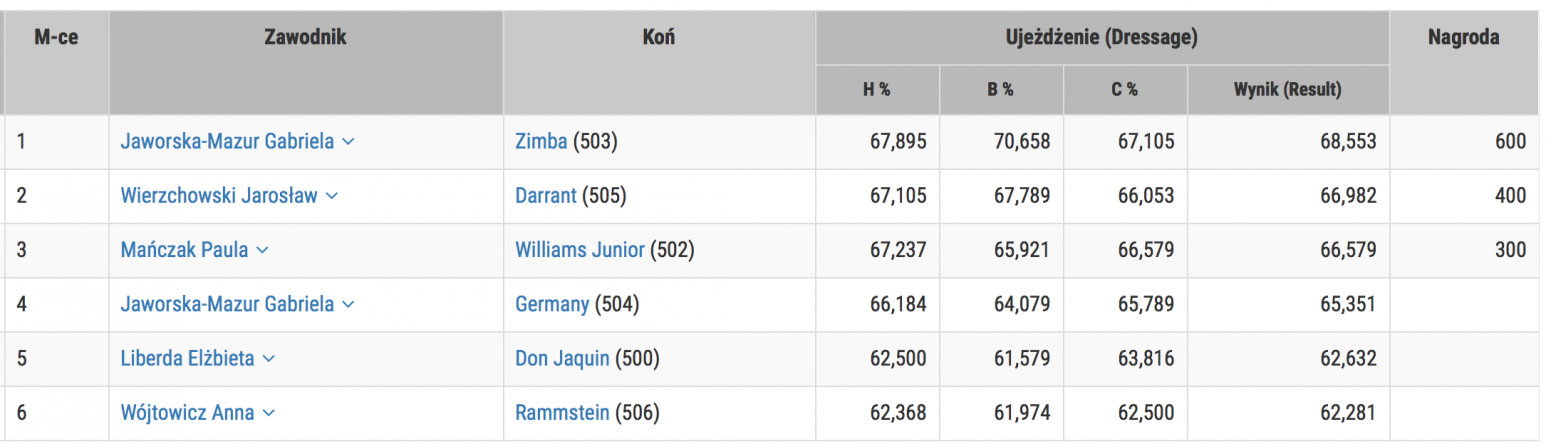1546x447 pixels.
Task: Expand chevron next to Wierzchowski Jarosław
Action: point(332,197)
